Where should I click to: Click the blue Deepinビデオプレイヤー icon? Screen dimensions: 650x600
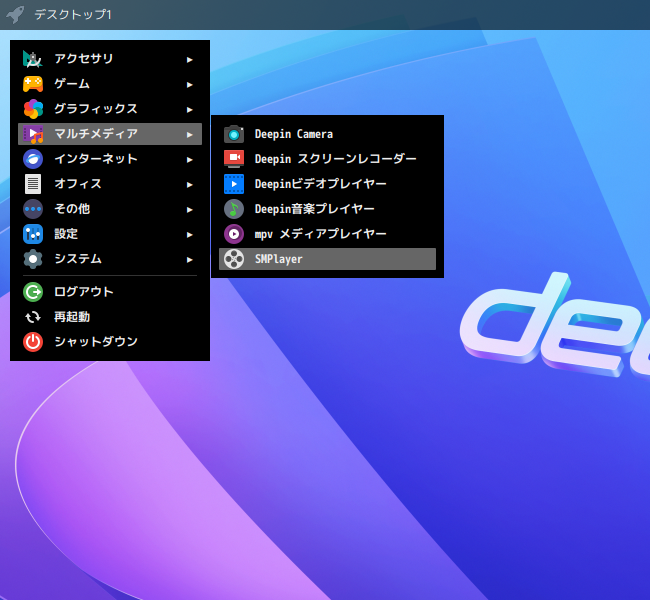tap(234, 184)
